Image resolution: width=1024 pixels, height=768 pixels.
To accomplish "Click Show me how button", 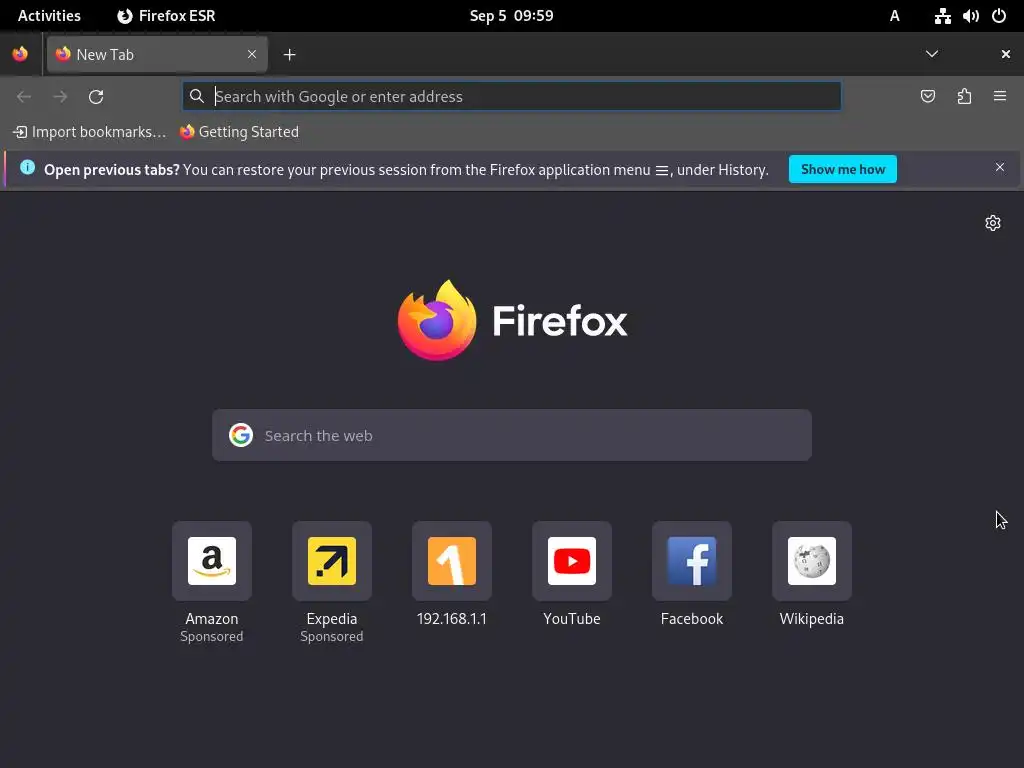I will (842, 169).
